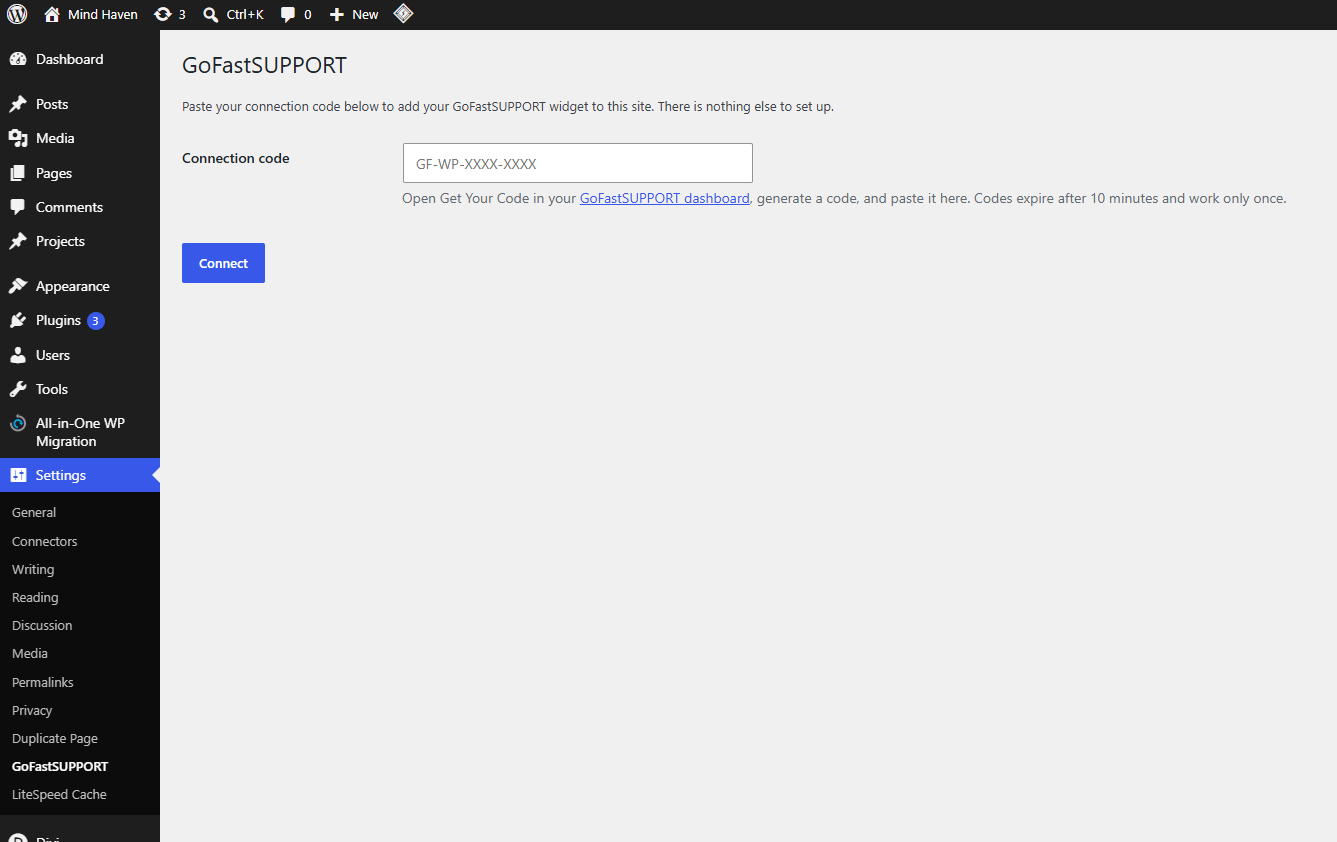This screenshot has width=1337, height=842.
Task: Click the Projects pushpin icon
Action: click(18, 241)
